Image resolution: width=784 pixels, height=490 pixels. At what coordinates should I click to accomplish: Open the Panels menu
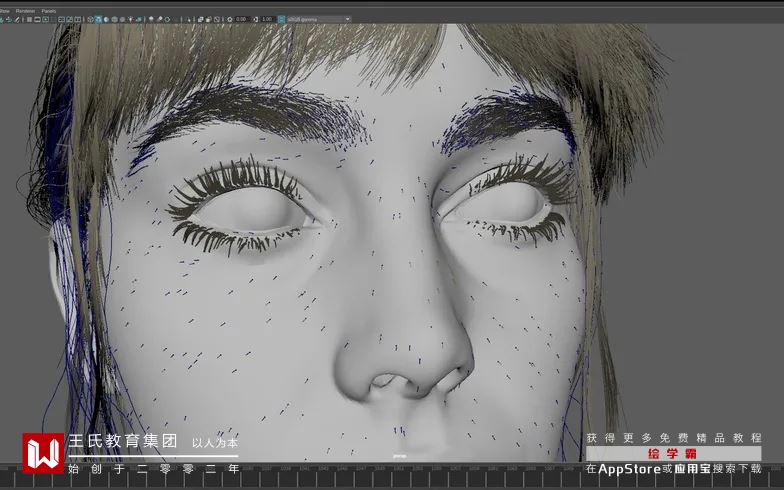pos(49,11)
